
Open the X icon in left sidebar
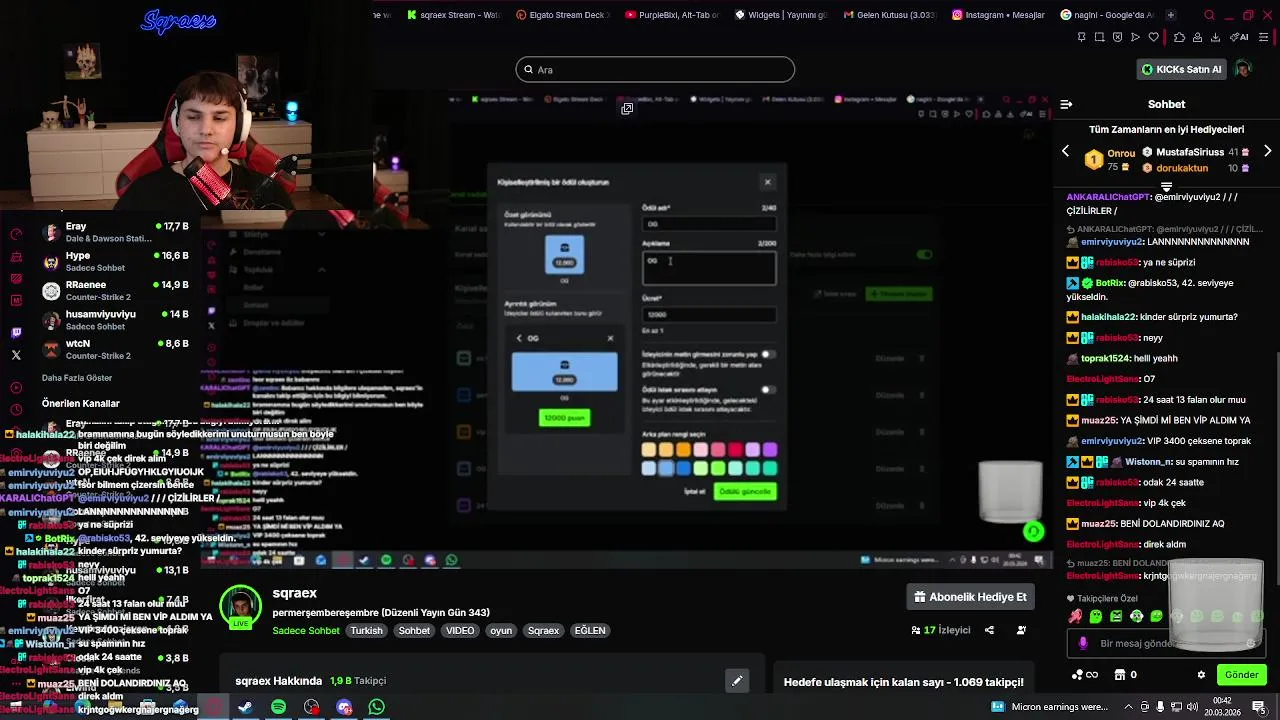[x=16, y=355]
